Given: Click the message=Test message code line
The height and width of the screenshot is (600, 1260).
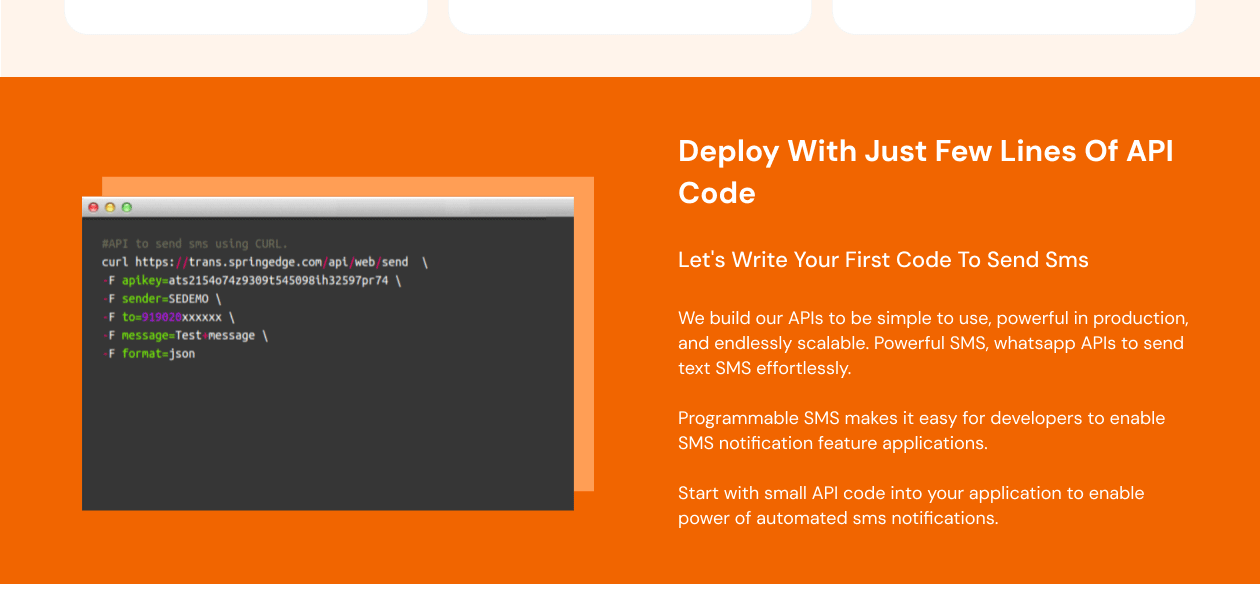Looking at the screenshot, I should 185,336.
